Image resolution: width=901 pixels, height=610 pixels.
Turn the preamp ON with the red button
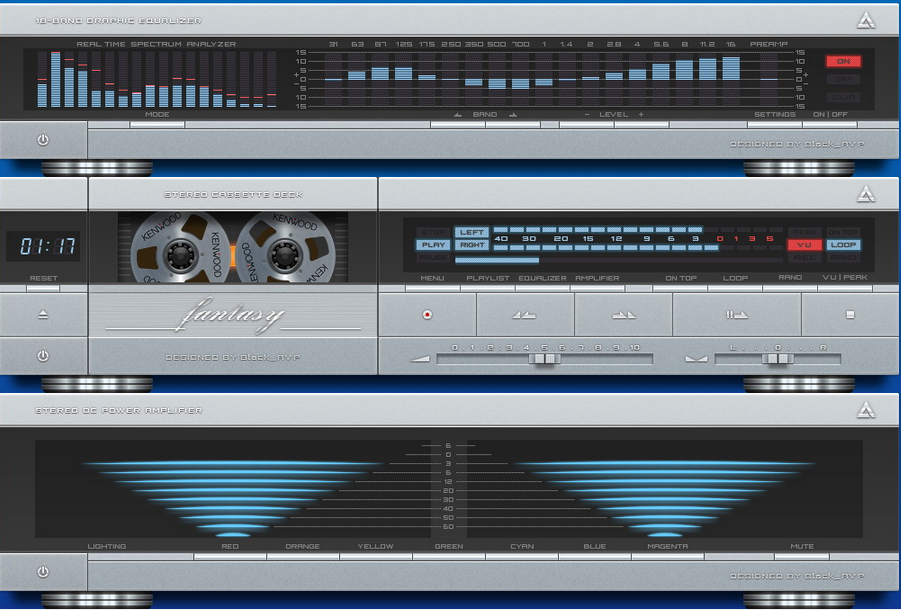[x=843, y=60]
